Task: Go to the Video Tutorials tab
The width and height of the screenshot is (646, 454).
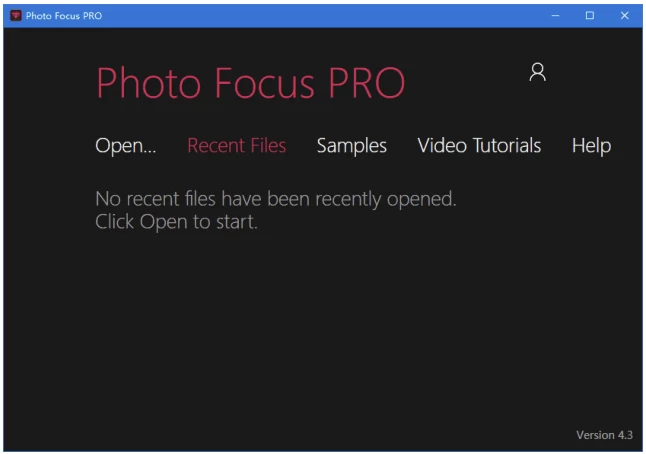Action: point(479,146)
